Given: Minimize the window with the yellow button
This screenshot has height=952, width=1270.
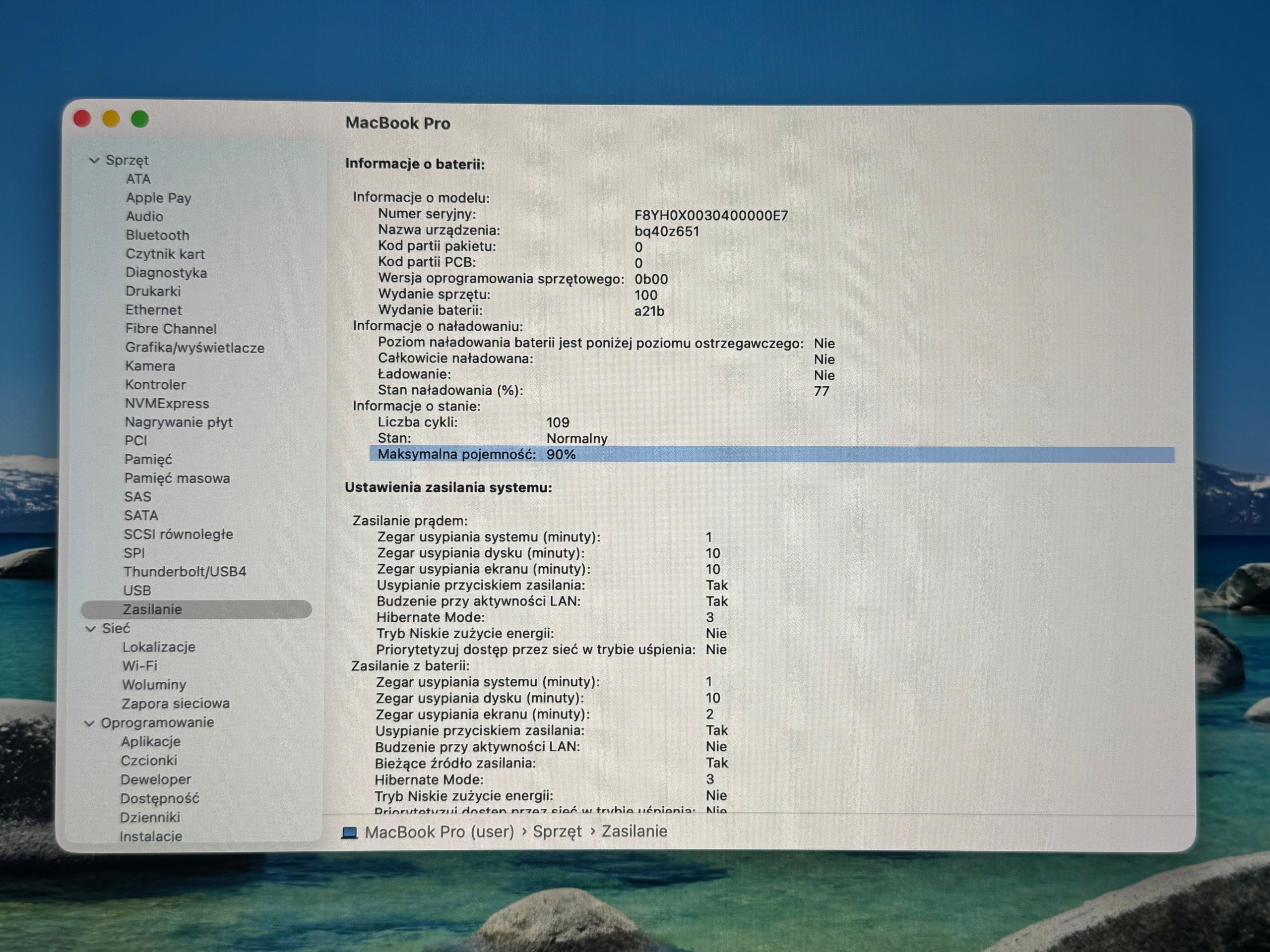Looking at the screenshot, I should (x=111, y=119).
